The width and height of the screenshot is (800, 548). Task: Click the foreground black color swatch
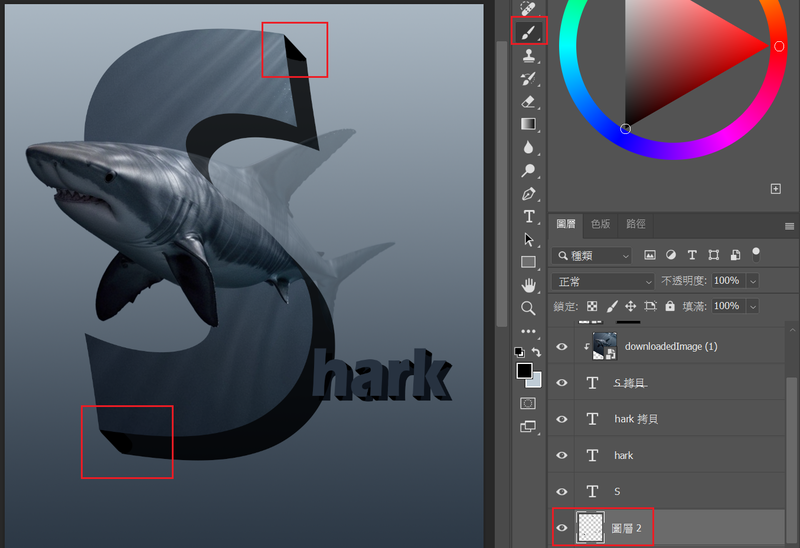[524, 372]
